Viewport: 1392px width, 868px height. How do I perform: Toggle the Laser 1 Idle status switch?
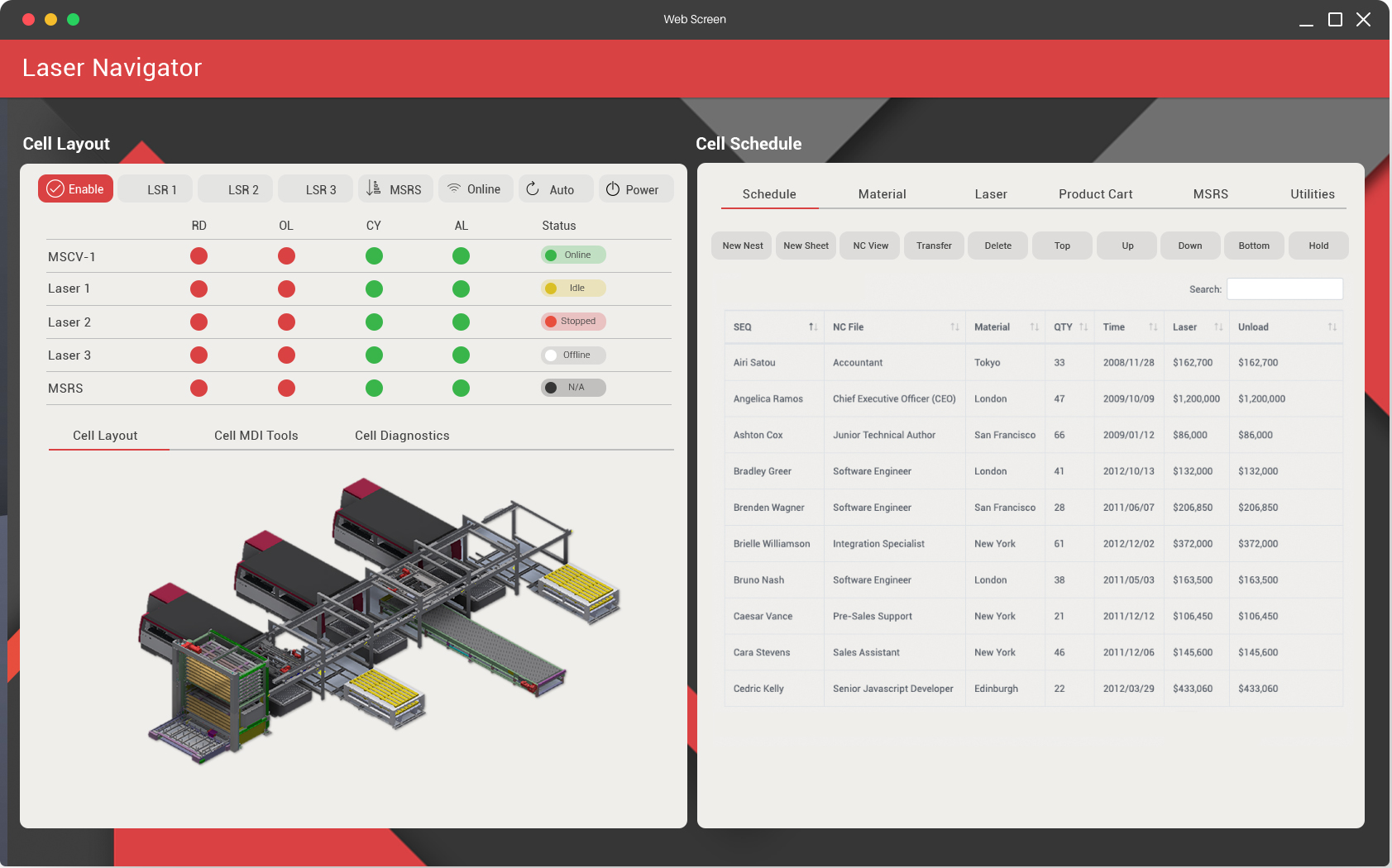pos(573,289)
